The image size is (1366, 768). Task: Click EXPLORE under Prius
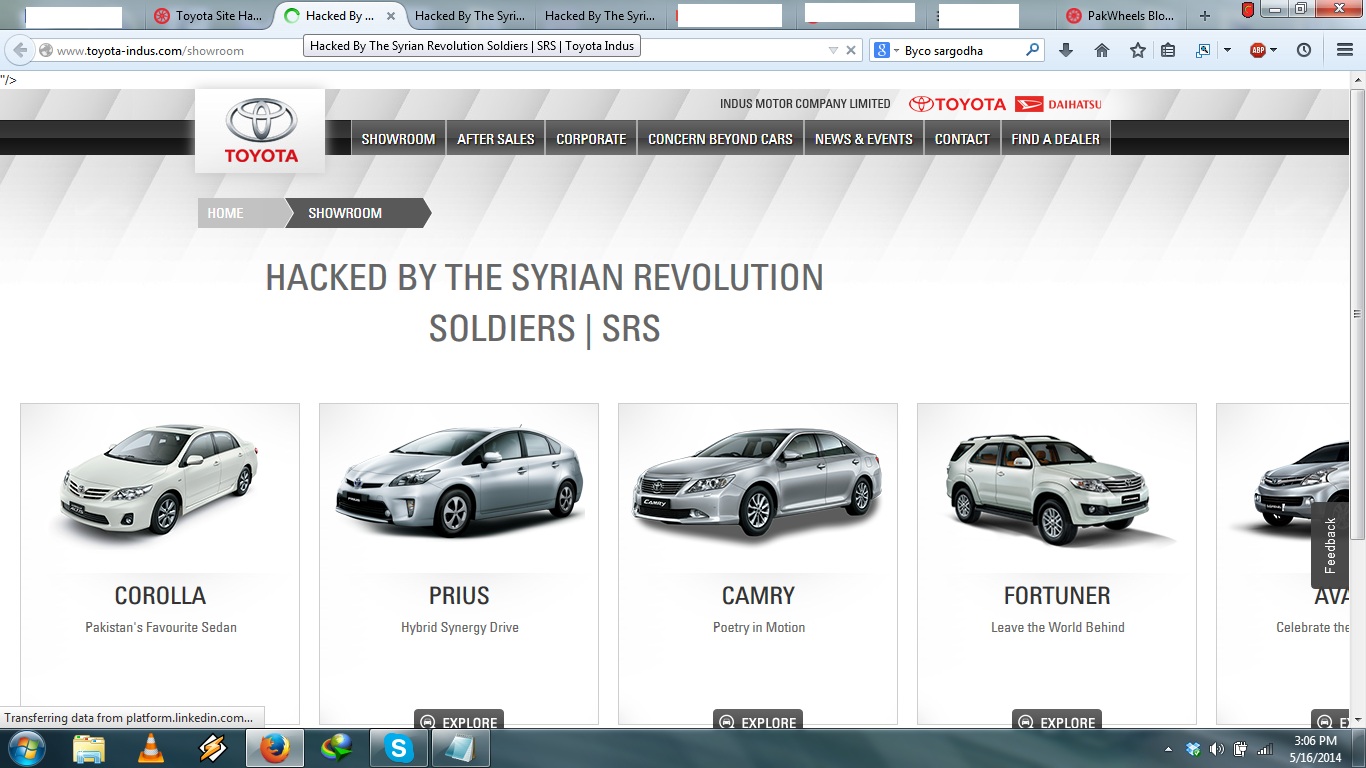click(459, 721)
